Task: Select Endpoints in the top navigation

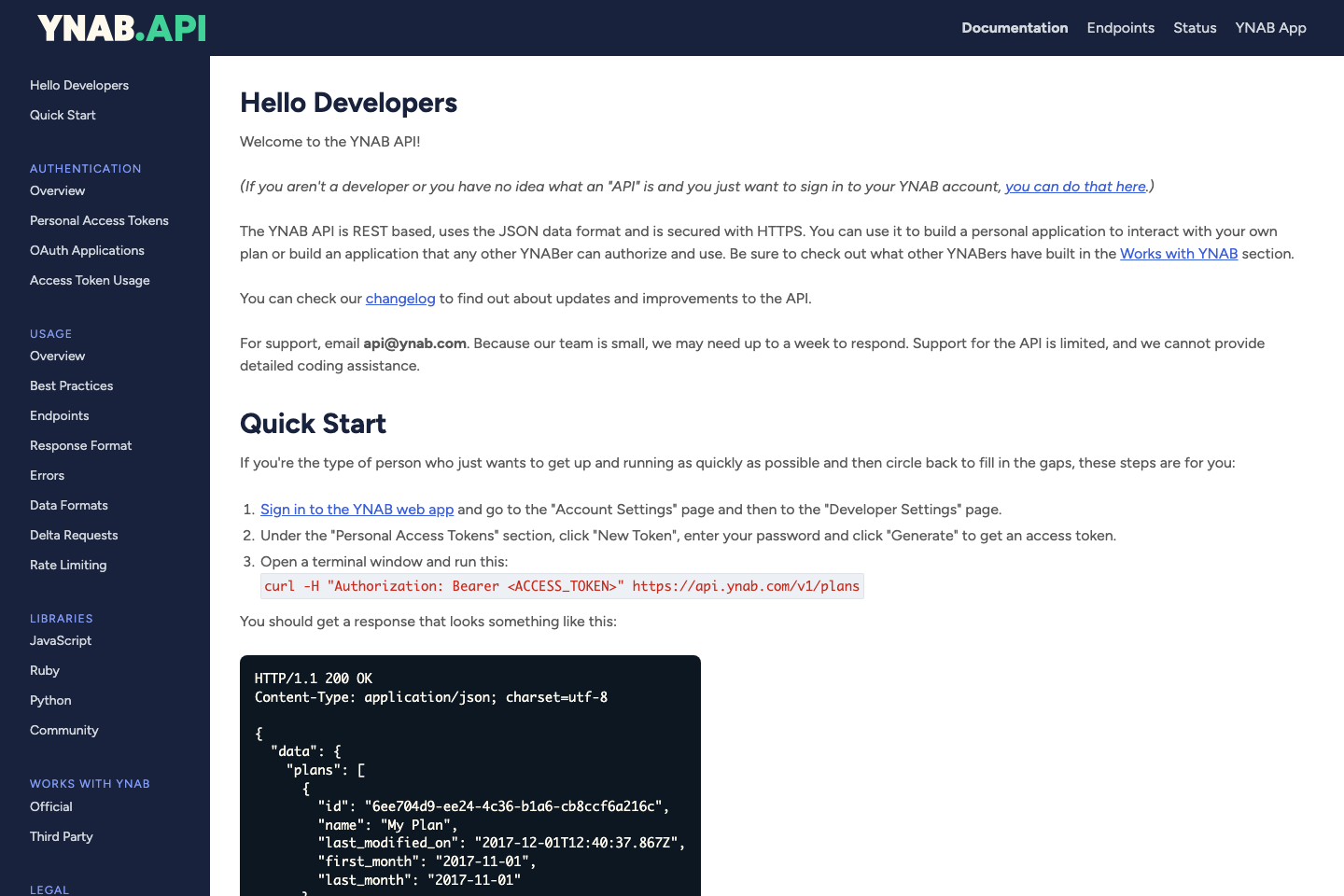Action: click(1120, 28)
